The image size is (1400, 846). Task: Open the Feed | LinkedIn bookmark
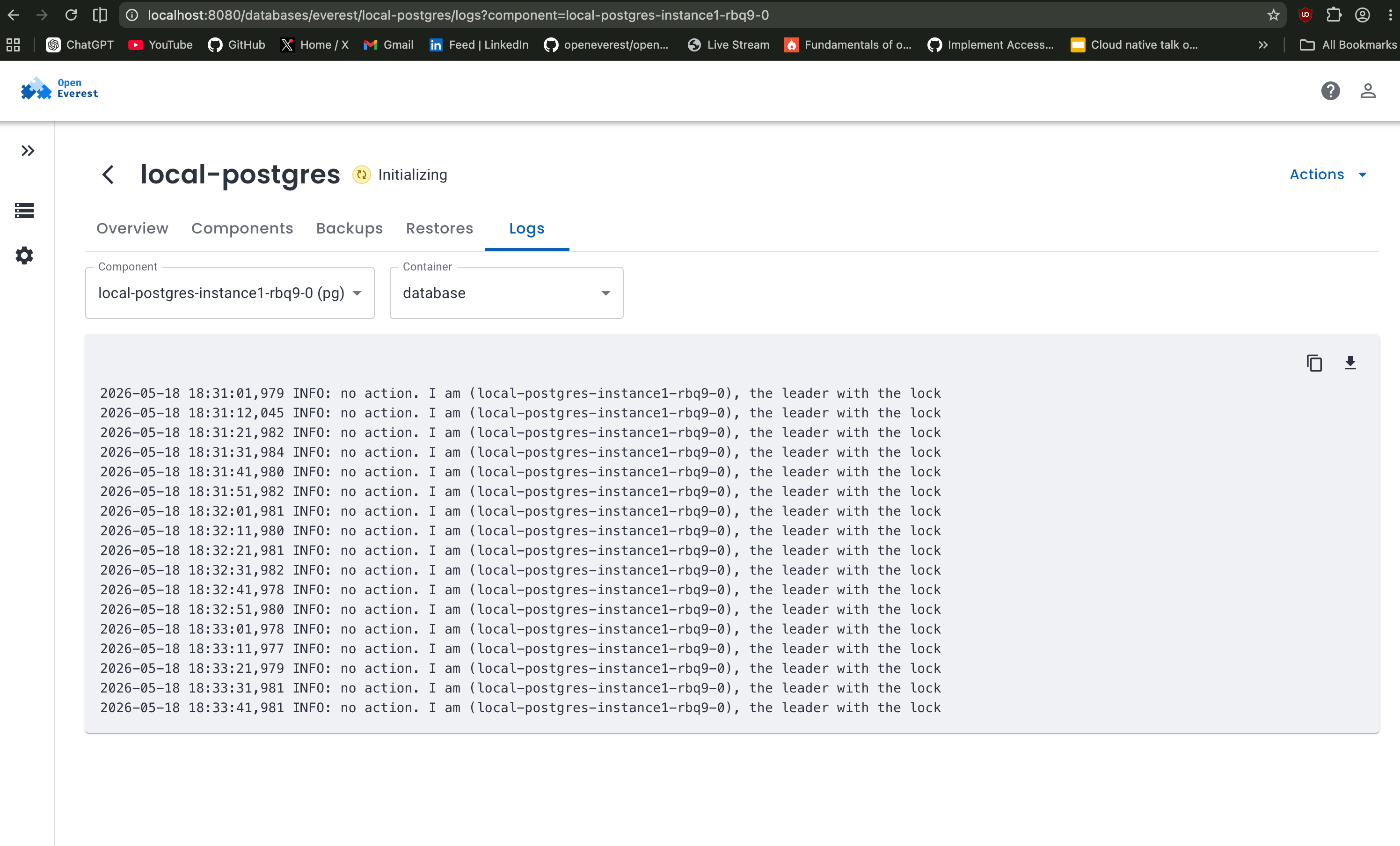pos(478,45)
